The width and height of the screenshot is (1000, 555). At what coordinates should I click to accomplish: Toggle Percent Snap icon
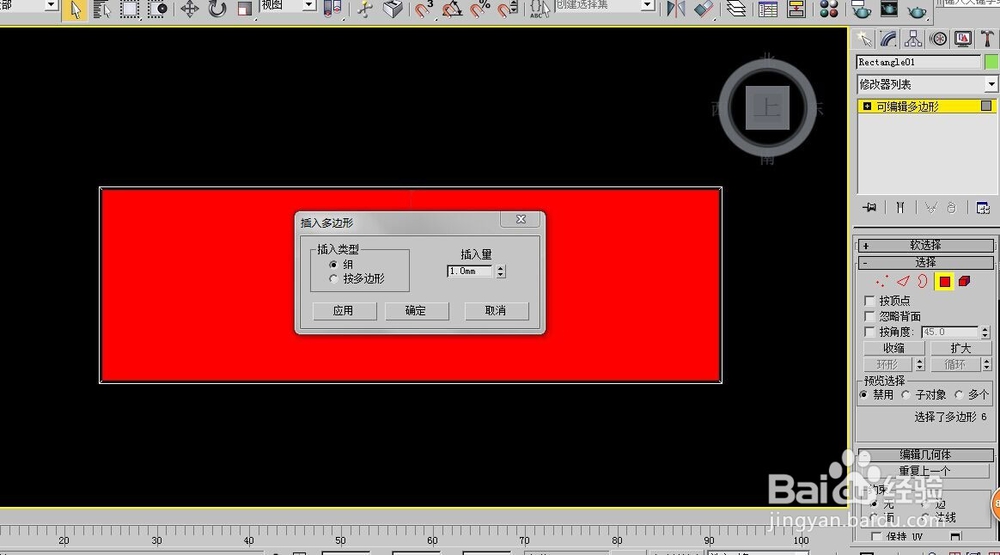tap(480, 10)
